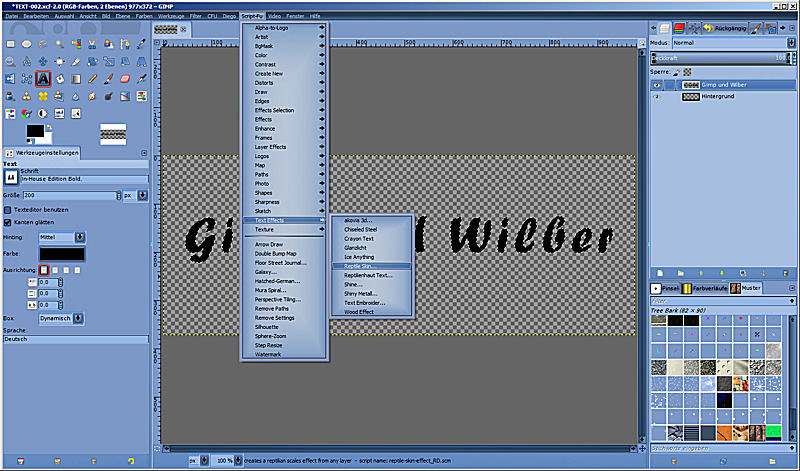Click the Farbe black color button
The image size is (800, 471).
(x=62, y=254)
